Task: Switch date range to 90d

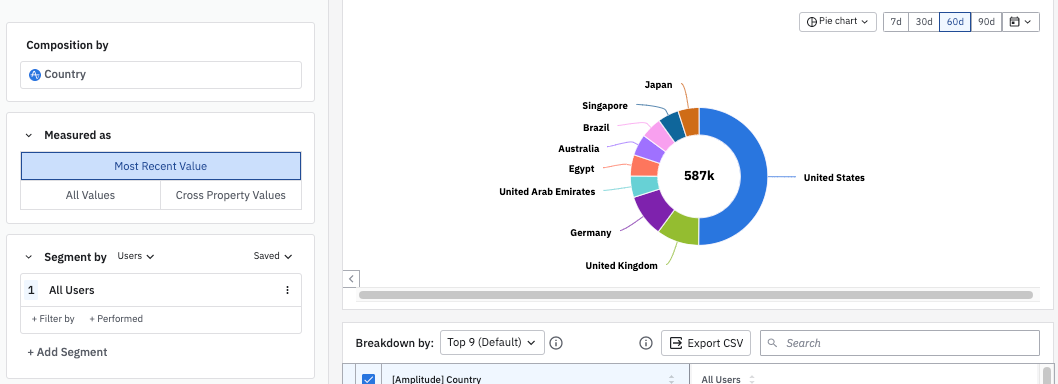Action: click(986, 22)
